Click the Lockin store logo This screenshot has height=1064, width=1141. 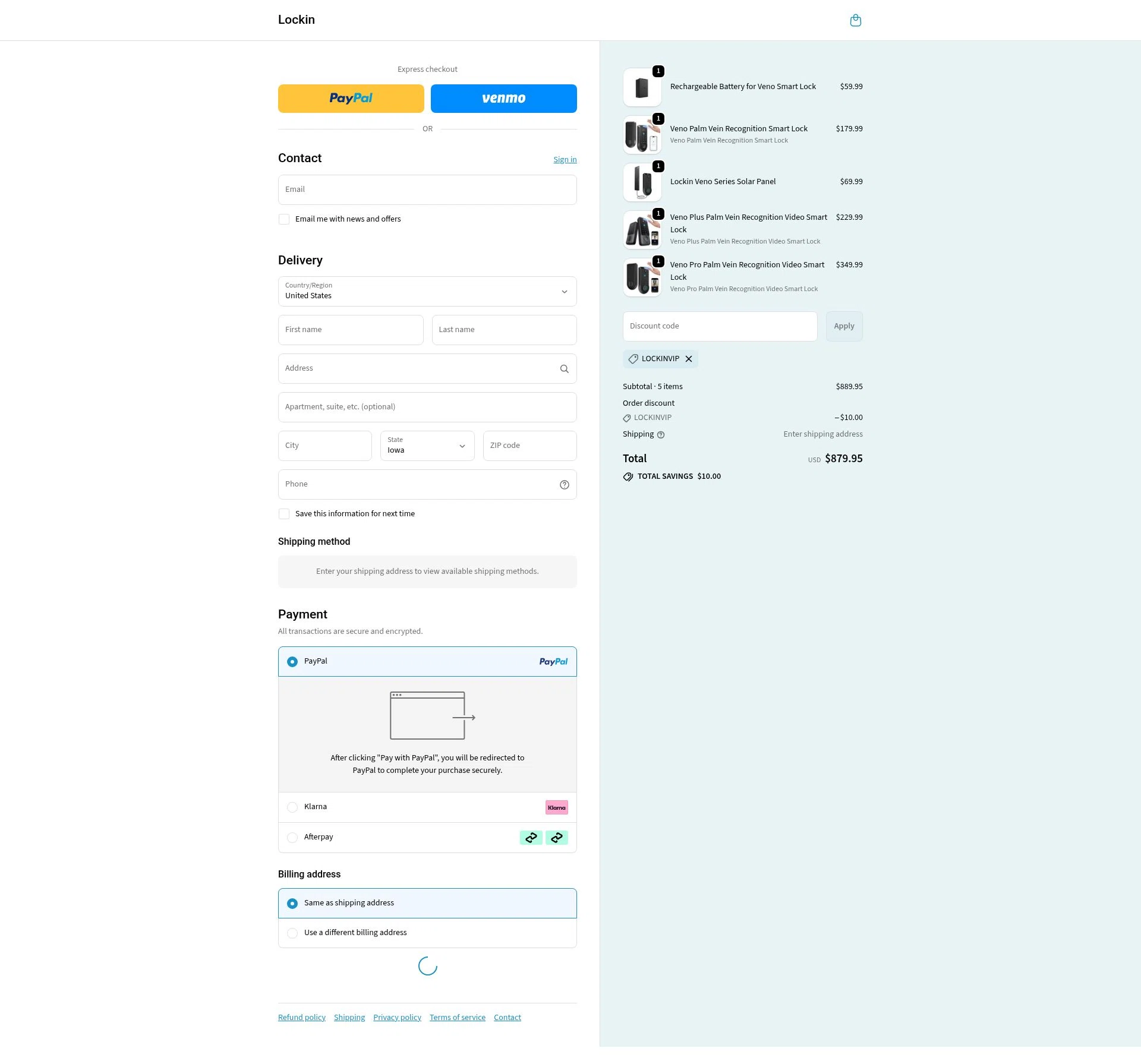click(296, 20)
